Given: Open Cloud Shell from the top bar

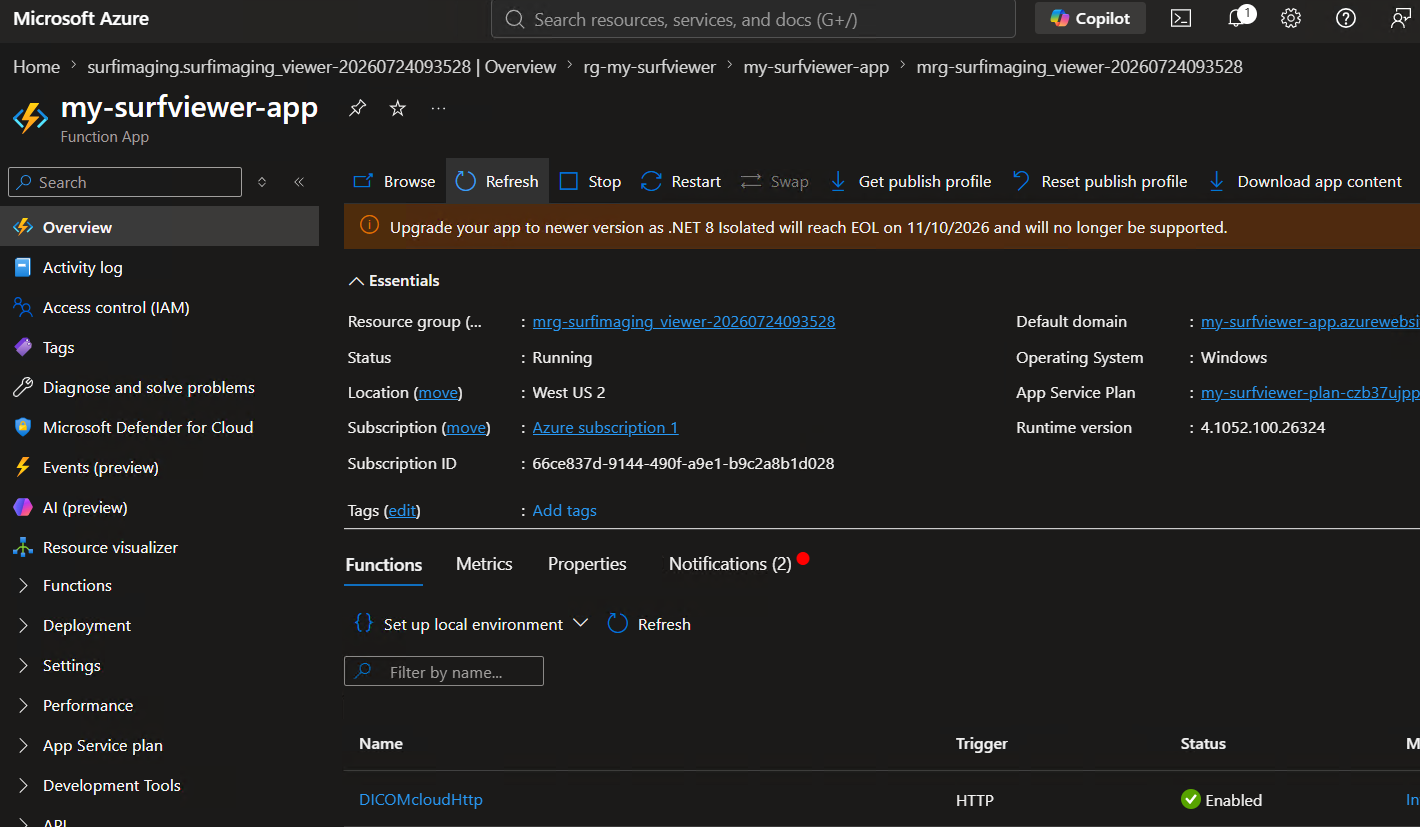Looking at the screenshot, I should coord(1181,19).
